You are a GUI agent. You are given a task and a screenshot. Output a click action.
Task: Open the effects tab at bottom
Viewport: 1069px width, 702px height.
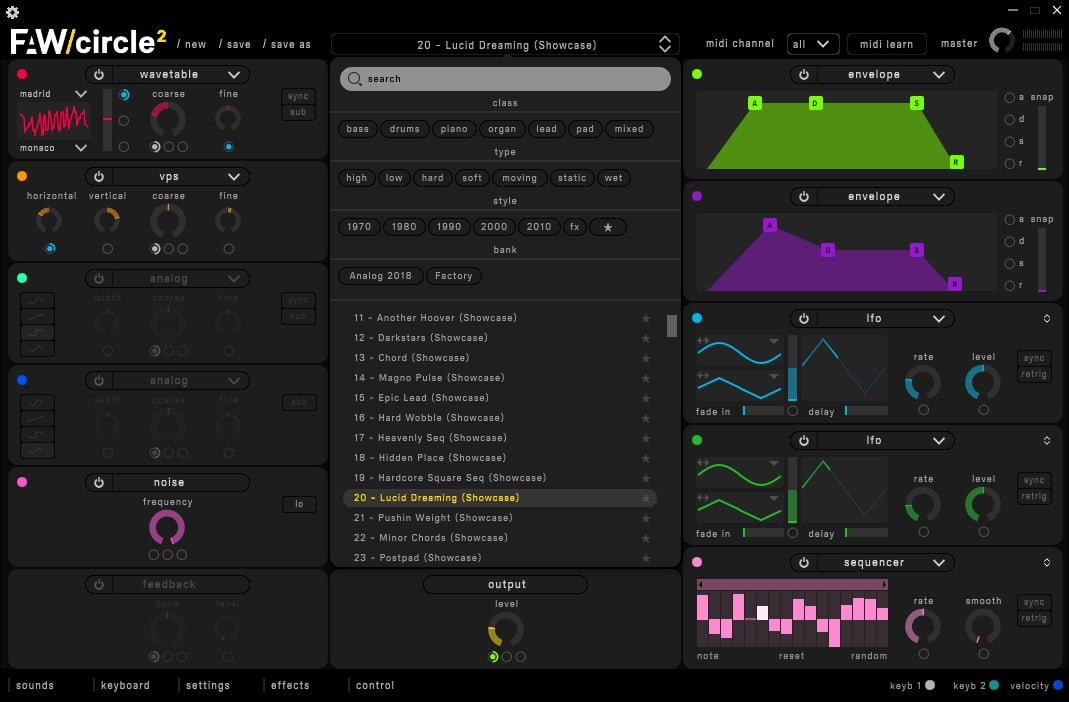click(x=290, y=686)
